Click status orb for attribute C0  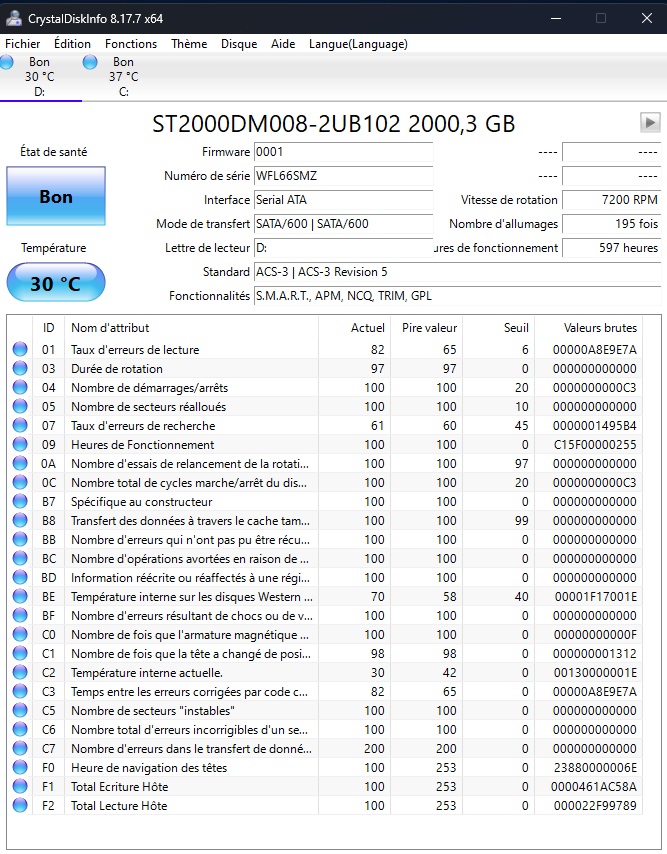point(20,635)
